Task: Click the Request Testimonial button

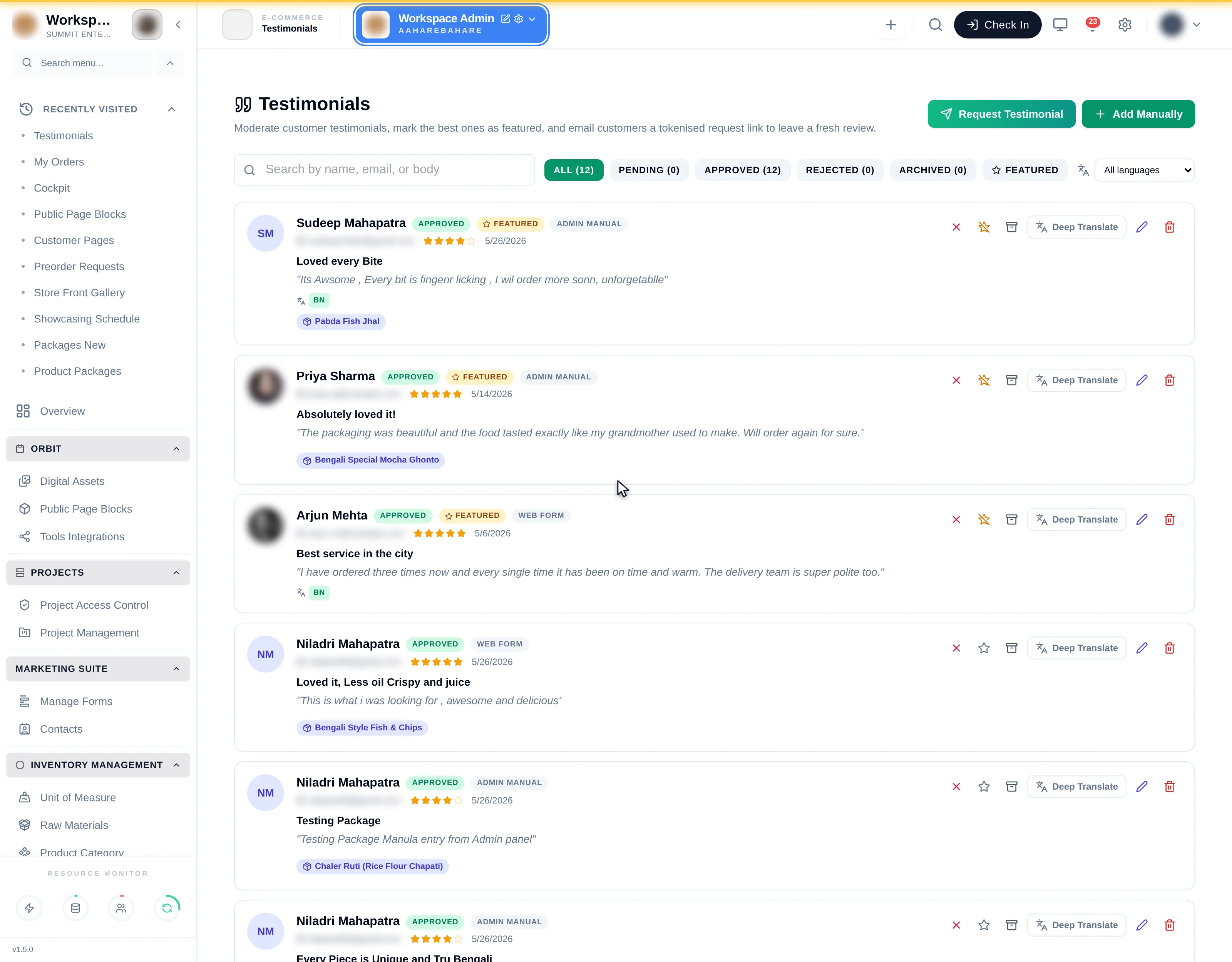Action: pos(1001,114)
